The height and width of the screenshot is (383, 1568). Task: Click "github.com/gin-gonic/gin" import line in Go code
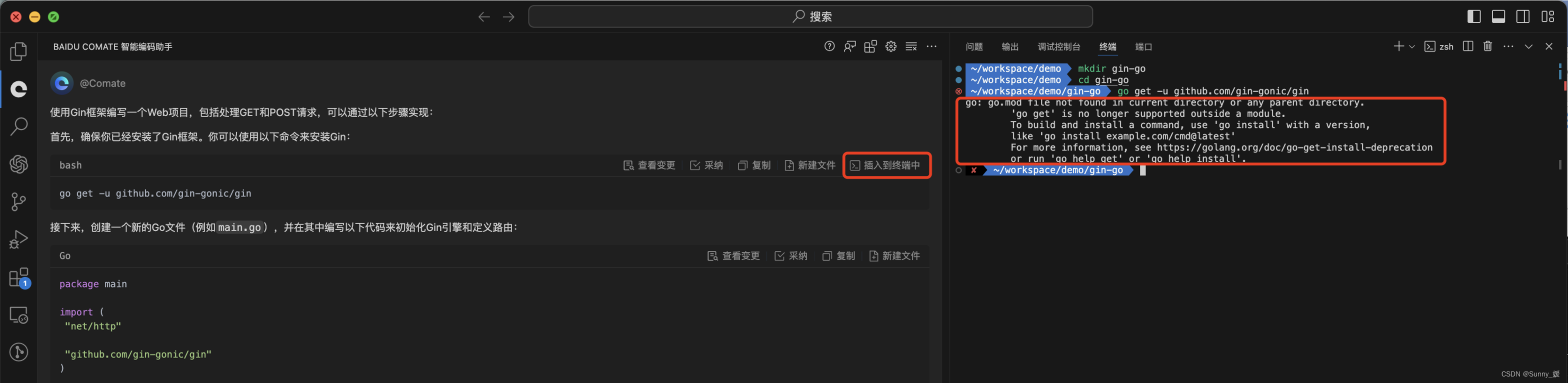pyautogui.click(x=138, y=354)
